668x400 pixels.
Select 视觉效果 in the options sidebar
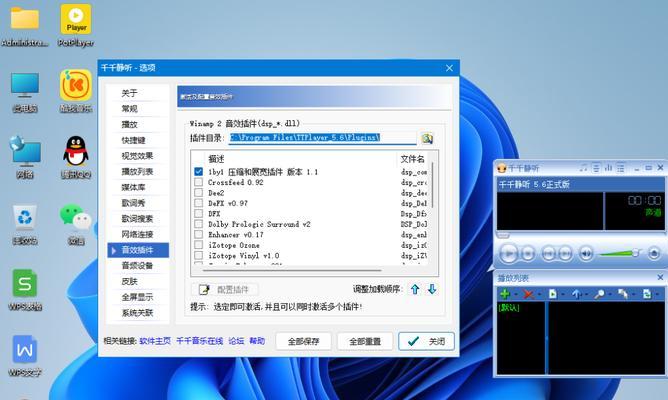tap(138, 156)
